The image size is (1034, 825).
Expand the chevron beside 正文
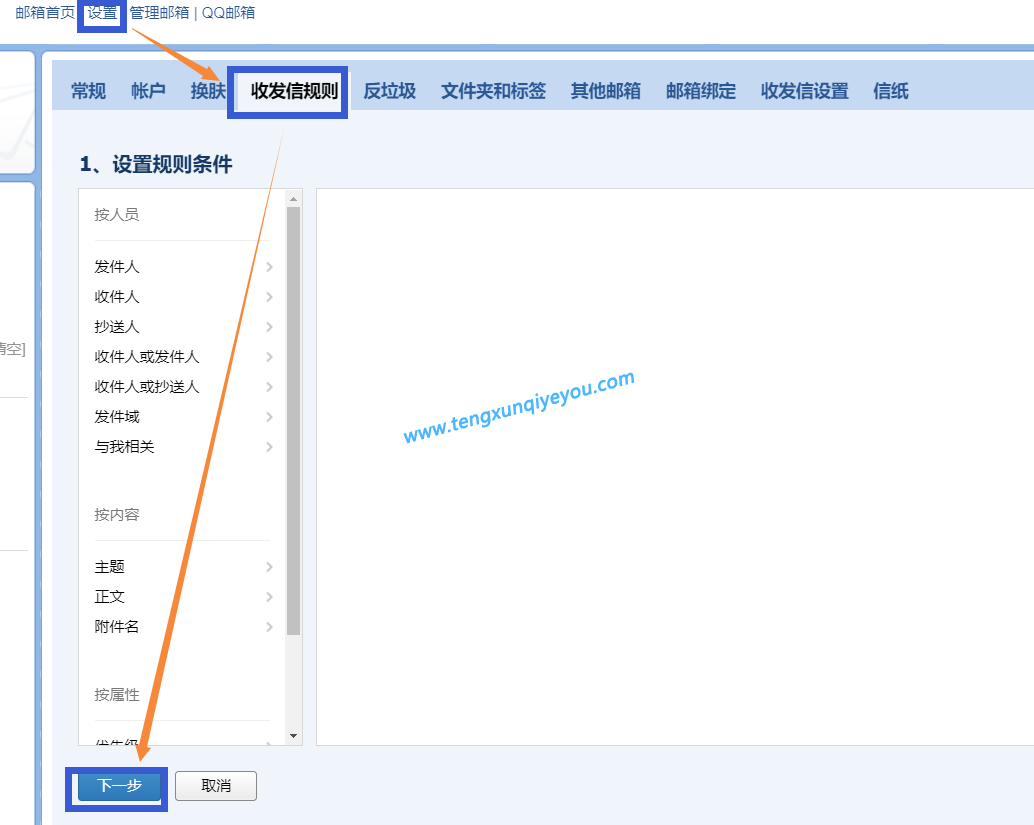pyautogui.click(x=269, y=597)
